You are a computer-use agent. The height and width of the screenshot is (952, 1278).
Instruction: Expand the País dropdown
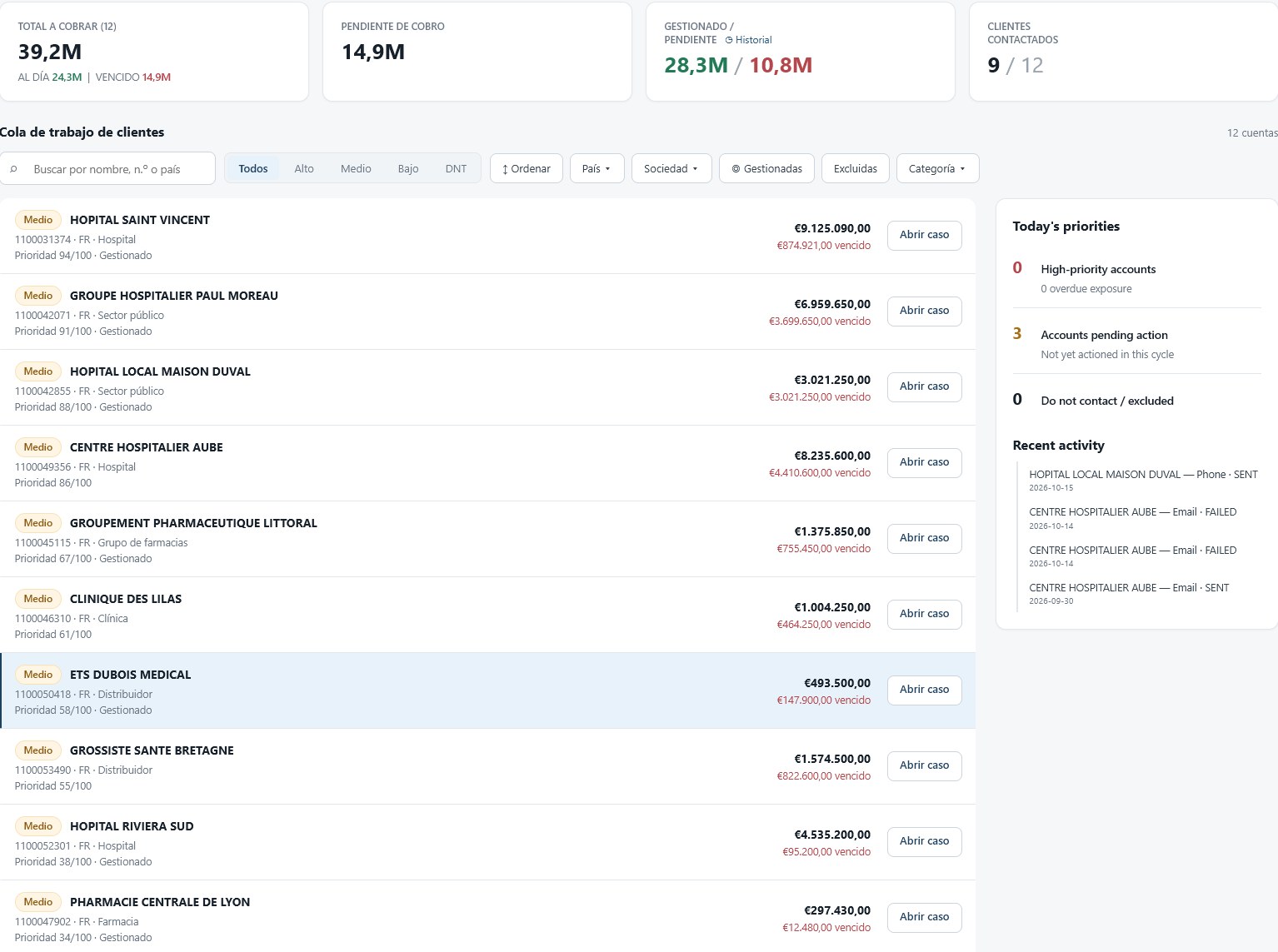[597, 168]
